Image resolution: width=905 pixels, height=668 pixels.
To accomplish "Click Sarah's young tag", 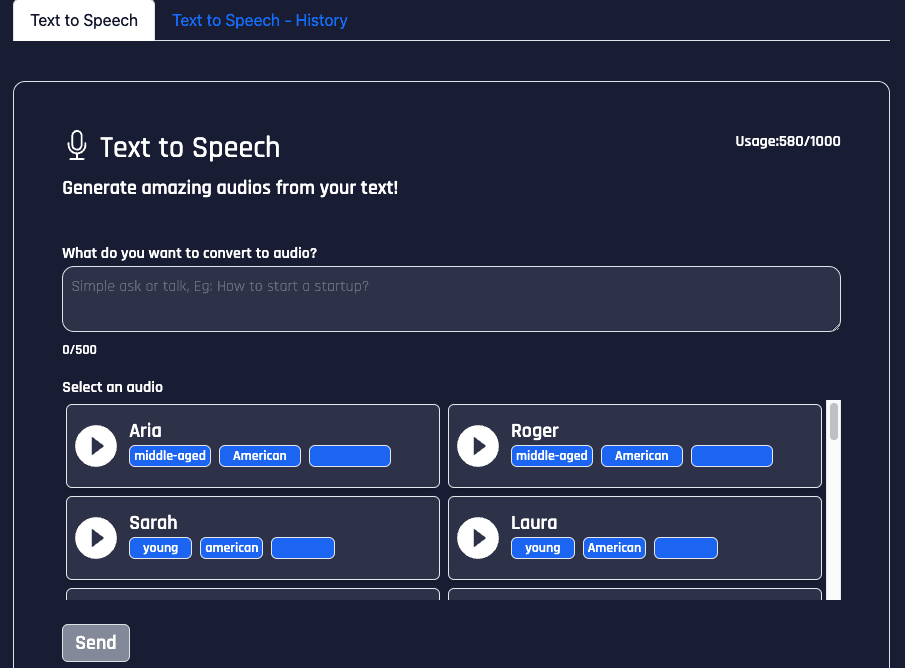I will pos(160,548).
